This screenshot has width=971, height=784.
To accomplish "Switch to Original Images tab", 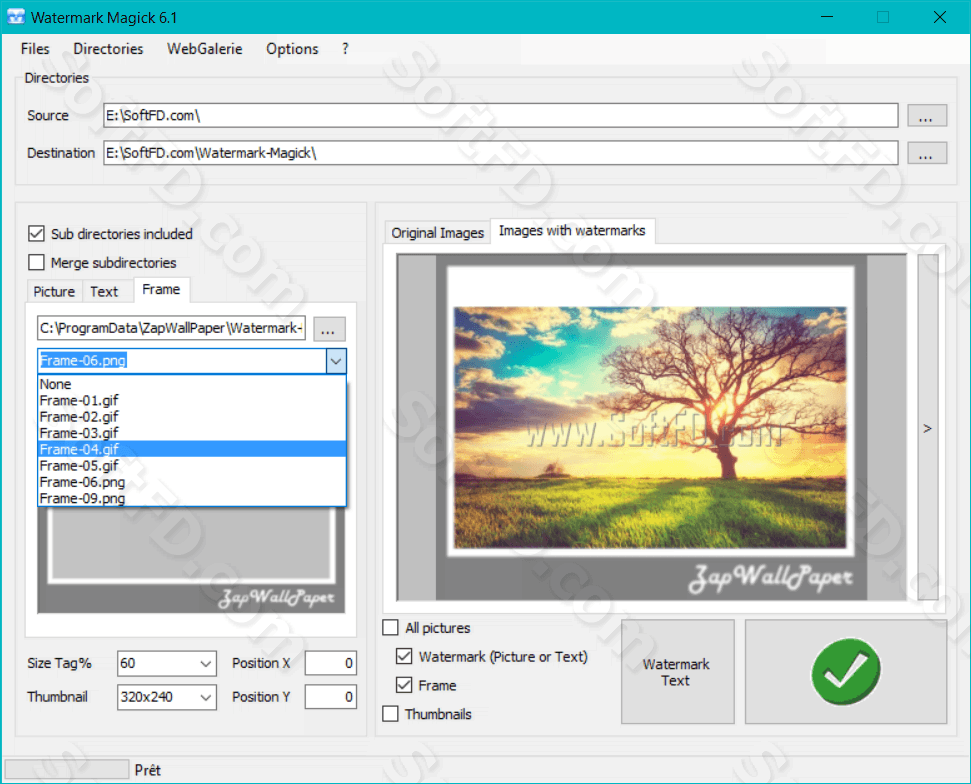I will point(437,233).
